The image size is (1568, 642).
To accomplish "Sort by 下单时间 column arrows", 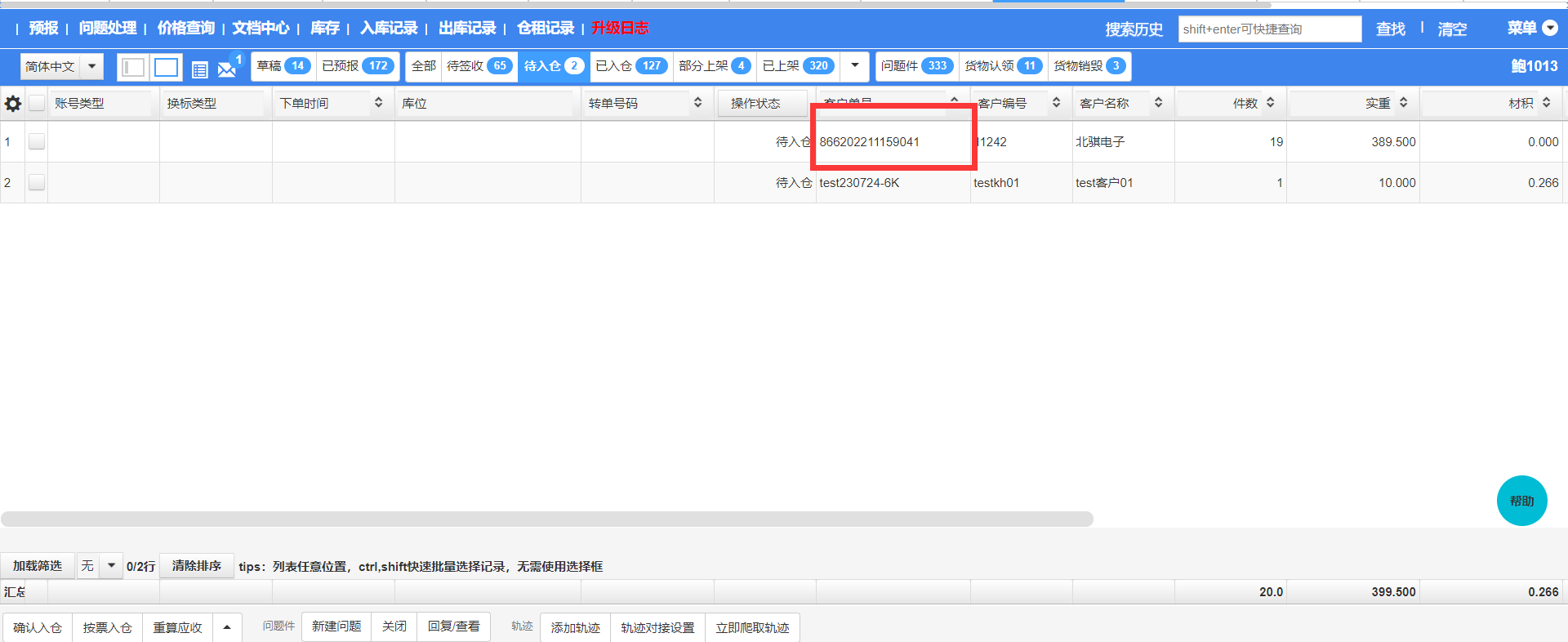I will (x=378, y=103).
